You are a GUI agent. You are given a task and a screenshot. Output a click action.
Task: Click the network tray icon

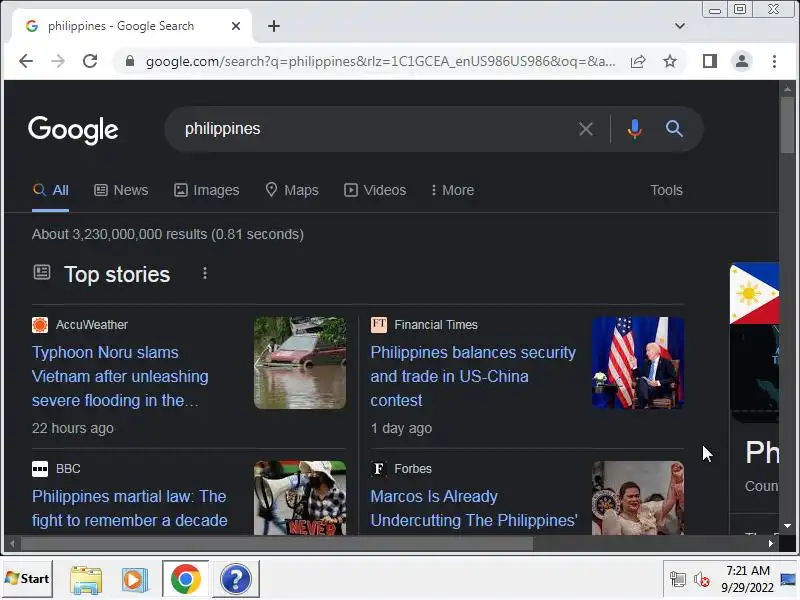click(x=678, y=580)
